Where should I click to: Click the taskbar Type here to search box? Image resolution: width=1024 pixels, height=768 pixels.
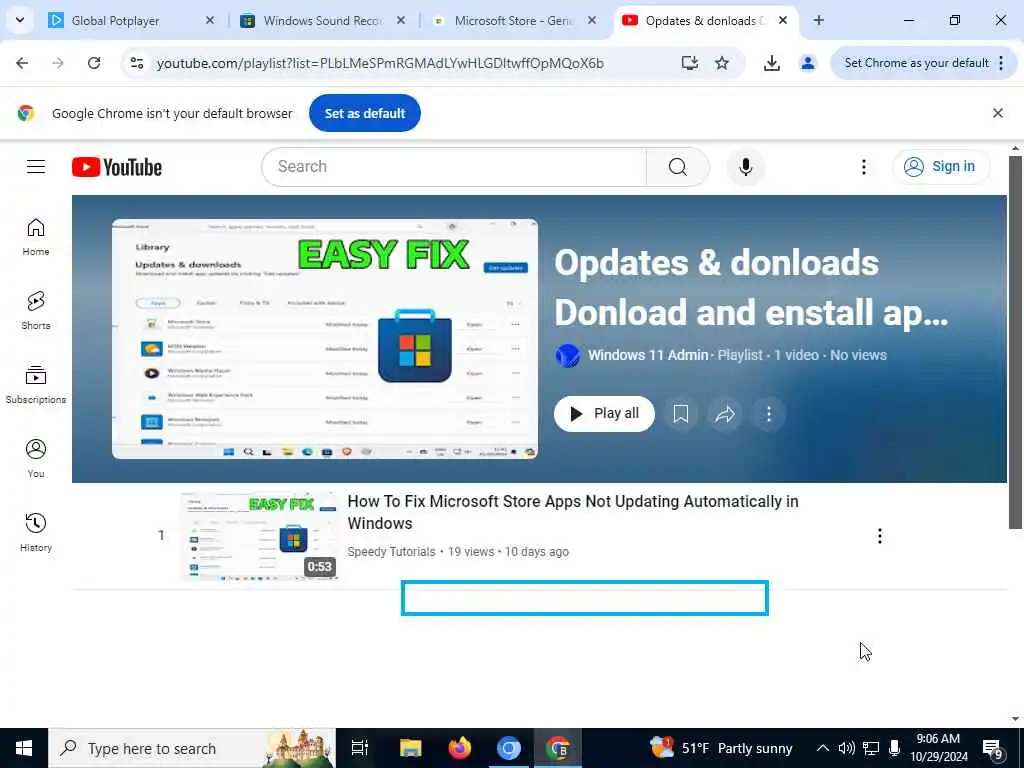pos(192,748)
